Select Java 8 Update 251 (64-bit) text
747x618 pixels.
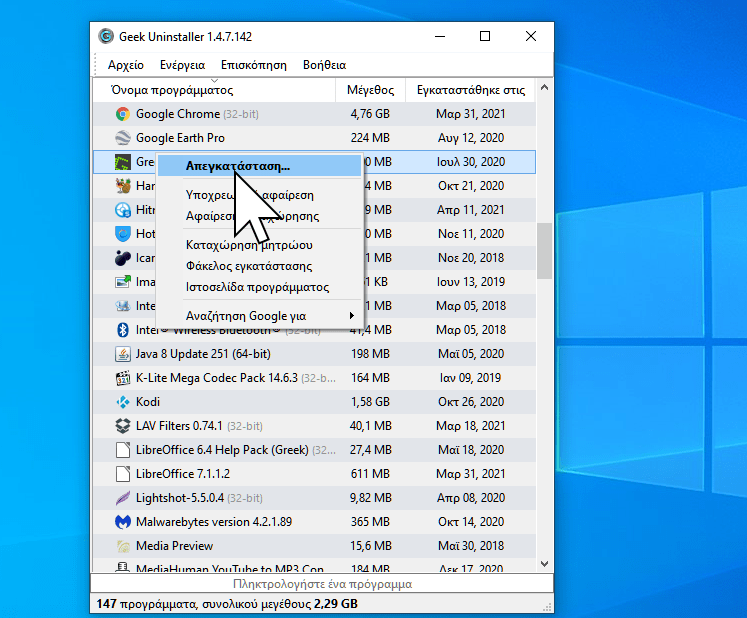[x=203, y=354]
